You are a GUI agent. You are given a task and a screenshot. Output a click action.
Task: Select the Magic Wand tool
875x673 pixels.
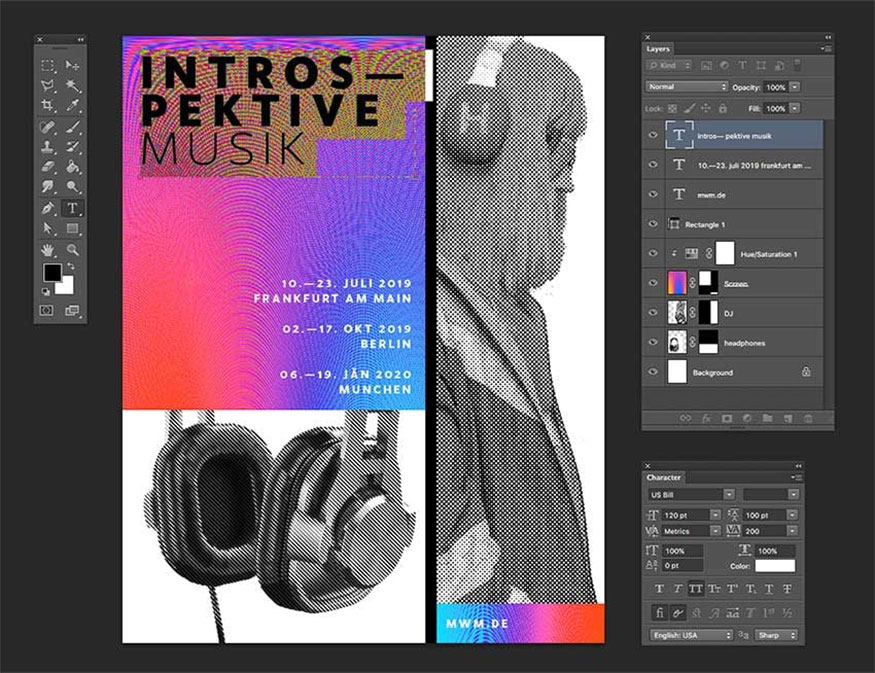coord(72,85)
